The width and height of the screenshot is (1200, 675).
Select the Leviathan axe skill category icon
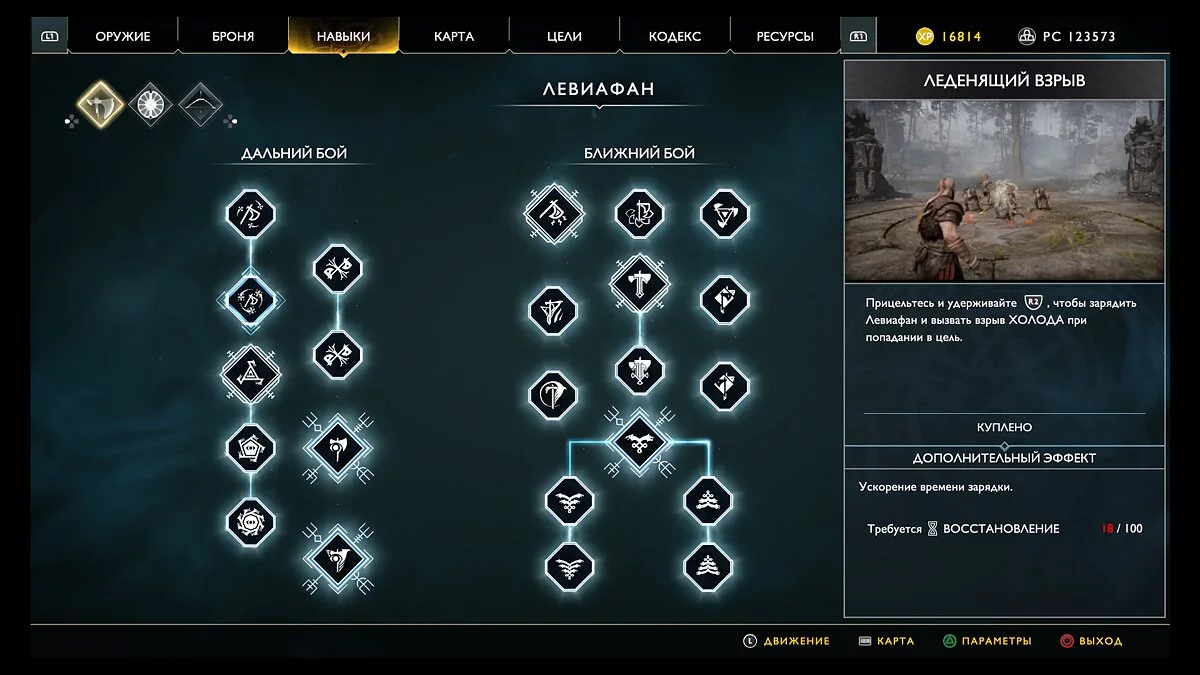click(100, 104)
